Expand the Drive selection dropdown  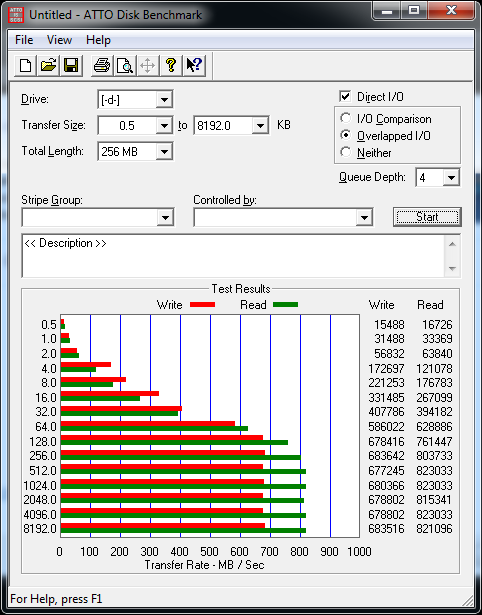click(164, 100)
